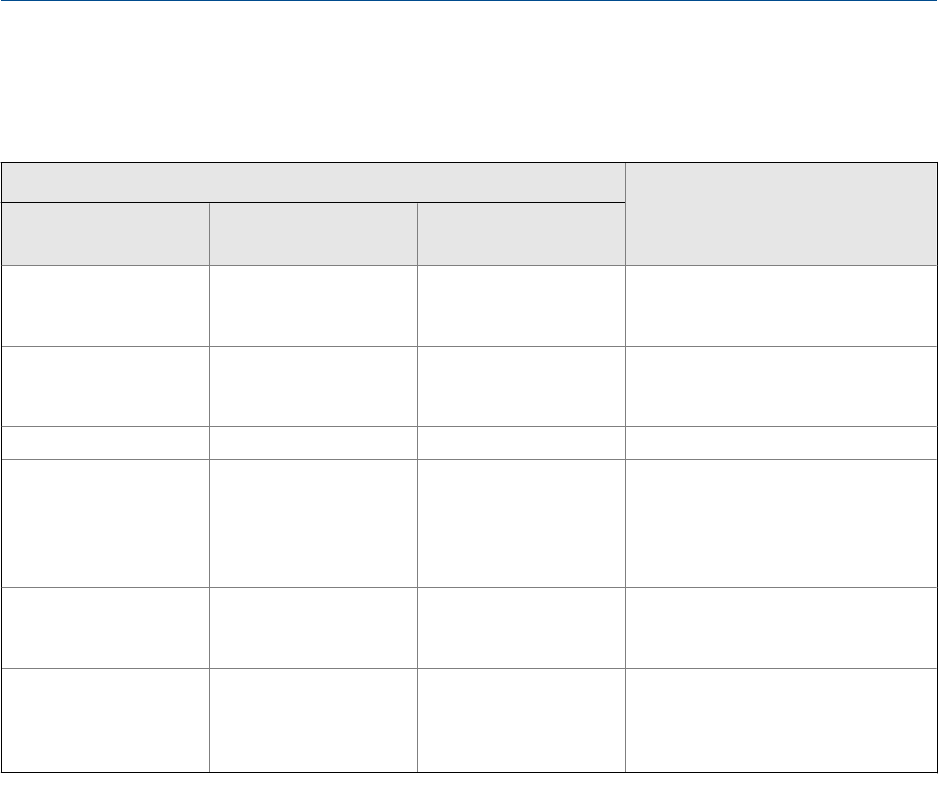
Task: Click the tall gray header cell at right
Action: (x=781, y=213)
